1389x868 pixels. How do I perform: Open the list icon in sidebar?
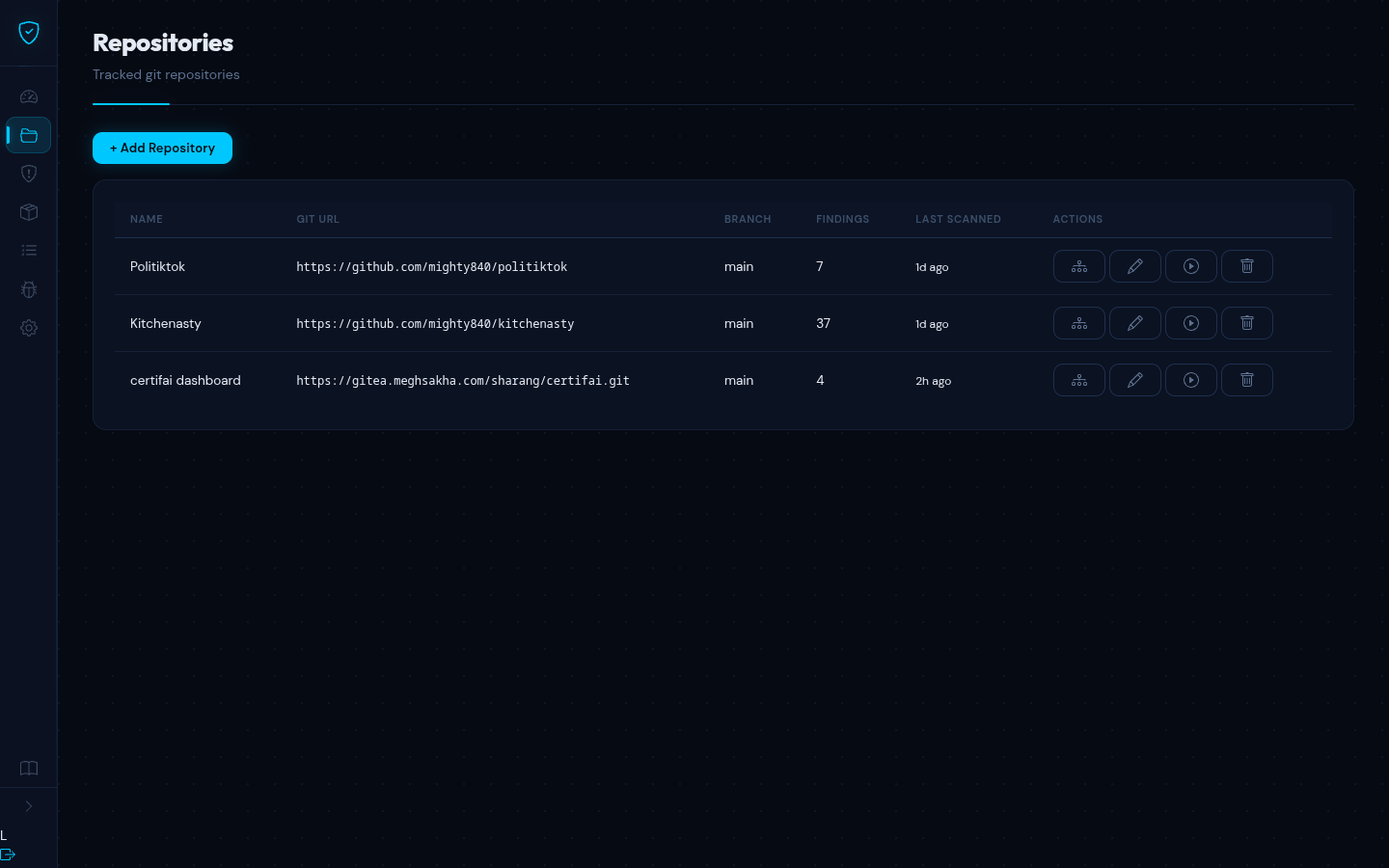29,251
